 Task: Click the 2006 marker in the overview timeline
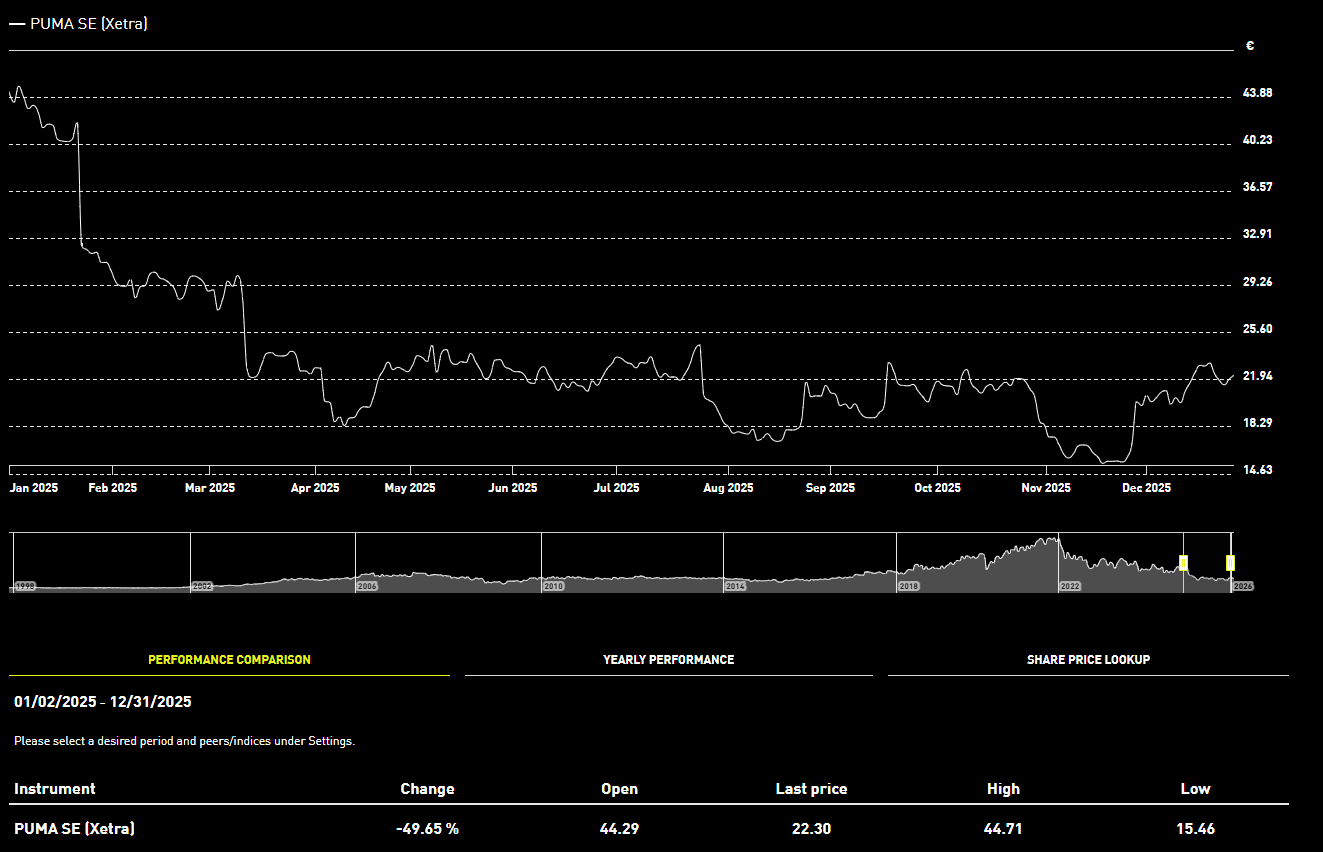[x=367, y=586]
